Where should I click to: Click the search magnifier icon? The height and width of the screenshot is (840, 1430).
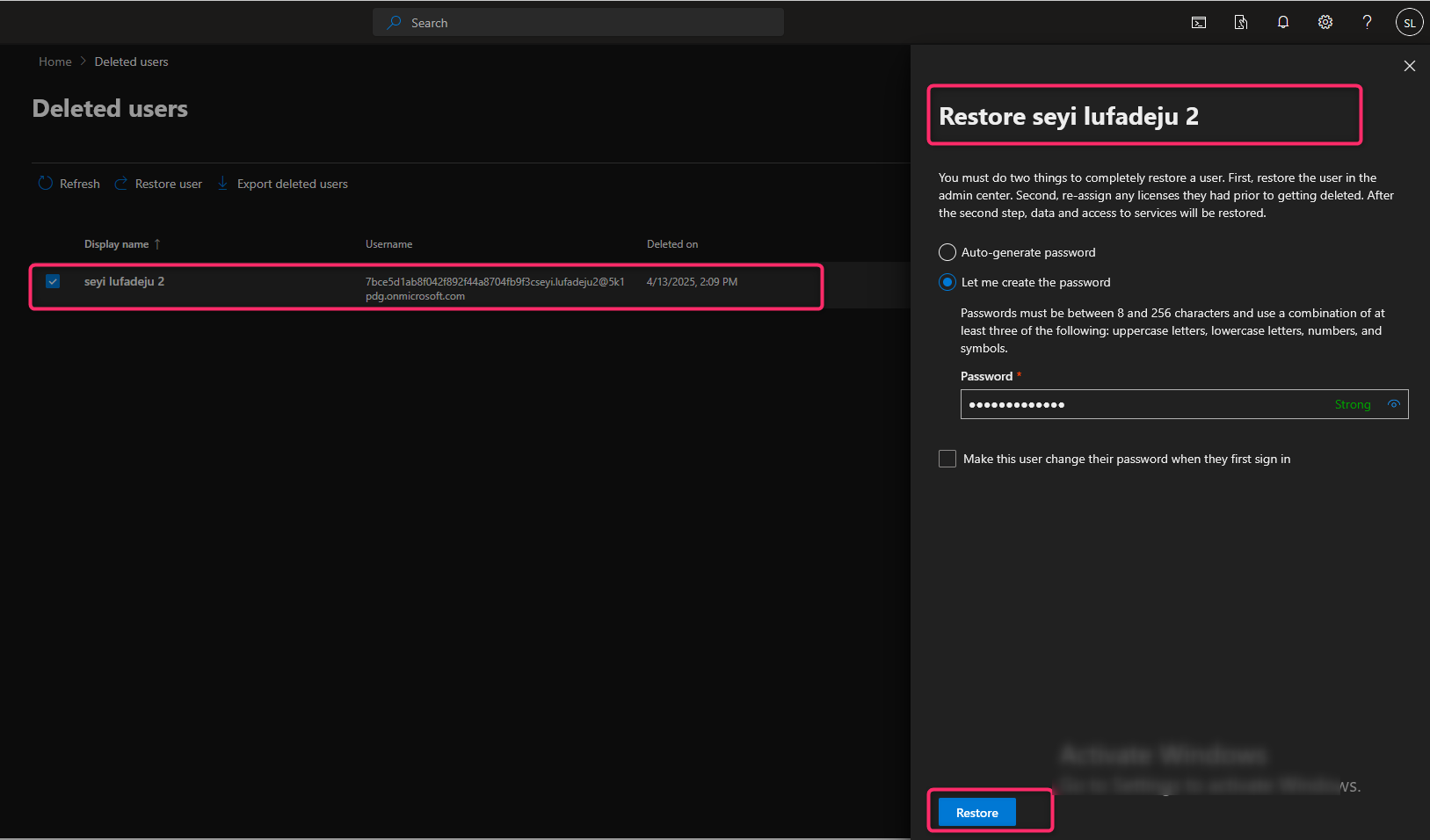(x=395, y=23)
